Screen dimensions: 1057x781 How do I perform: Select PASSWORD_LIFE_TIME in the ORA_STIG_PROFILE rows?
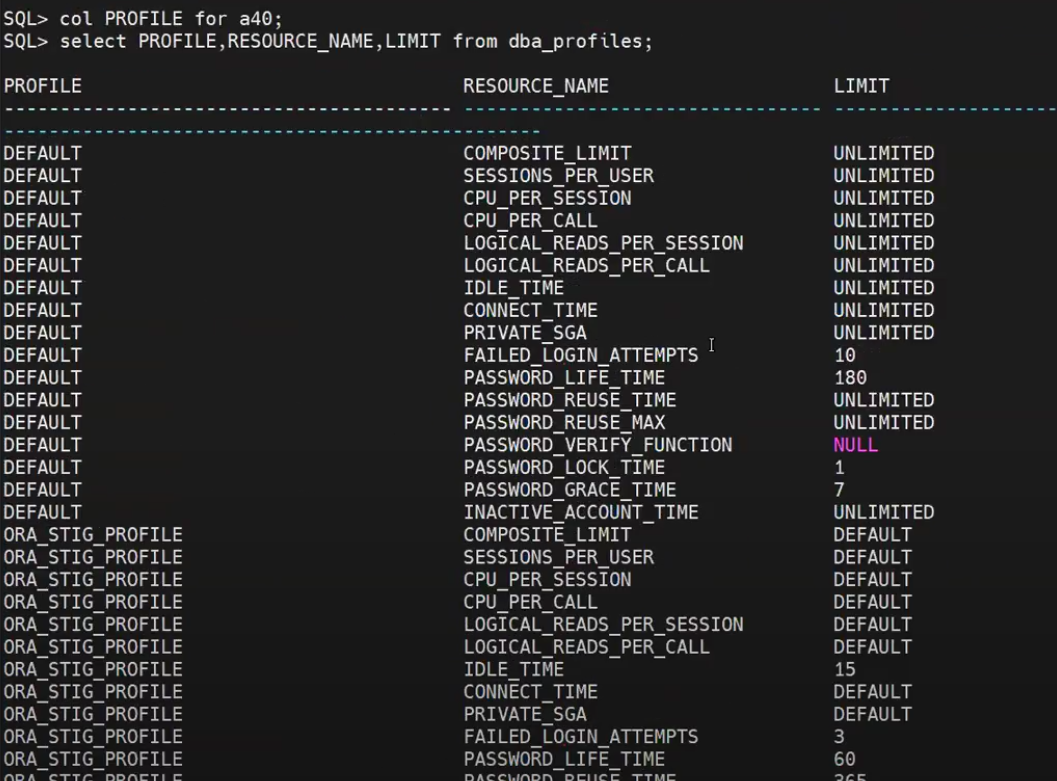click(x=564, y=759)
